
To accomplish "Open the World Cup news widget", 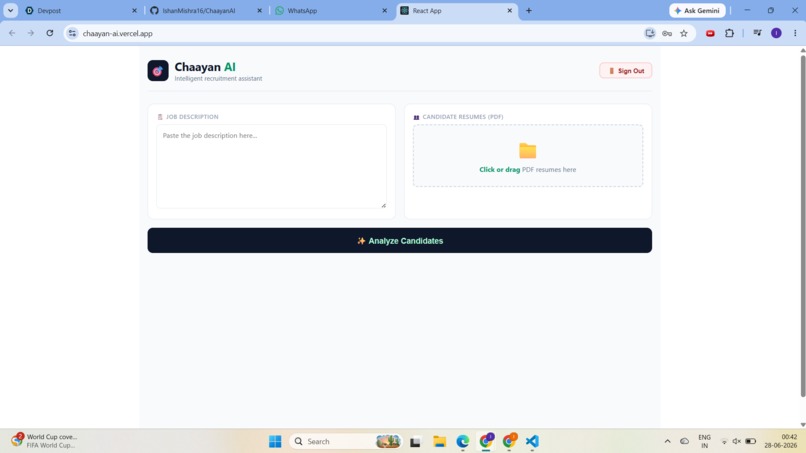I will pyautogui.click(x=45, y=441).
